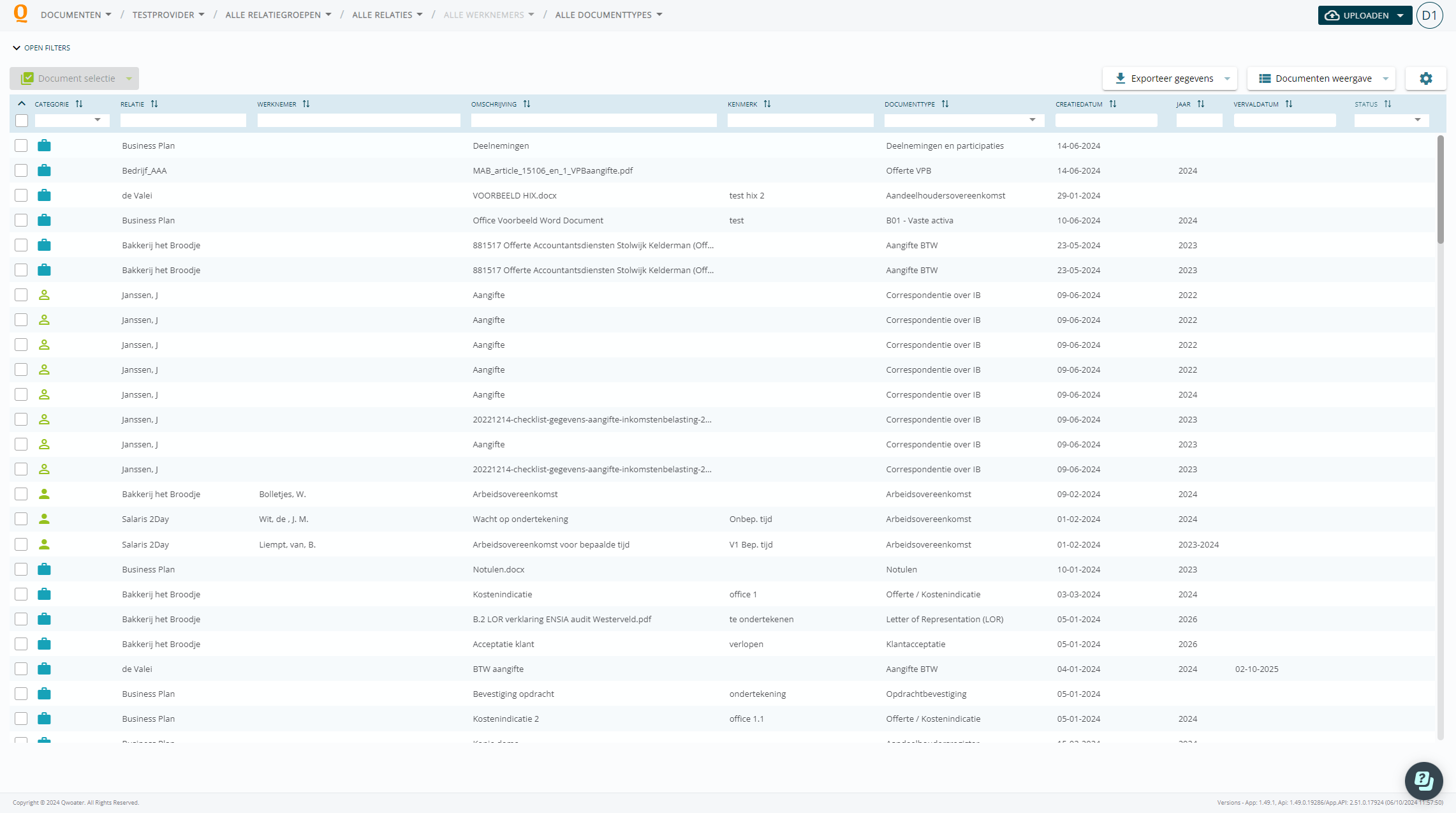This screenshot has height=813, width=1456.
Task: Click the Uploaden button
Action: click(x=1358, y=15)
